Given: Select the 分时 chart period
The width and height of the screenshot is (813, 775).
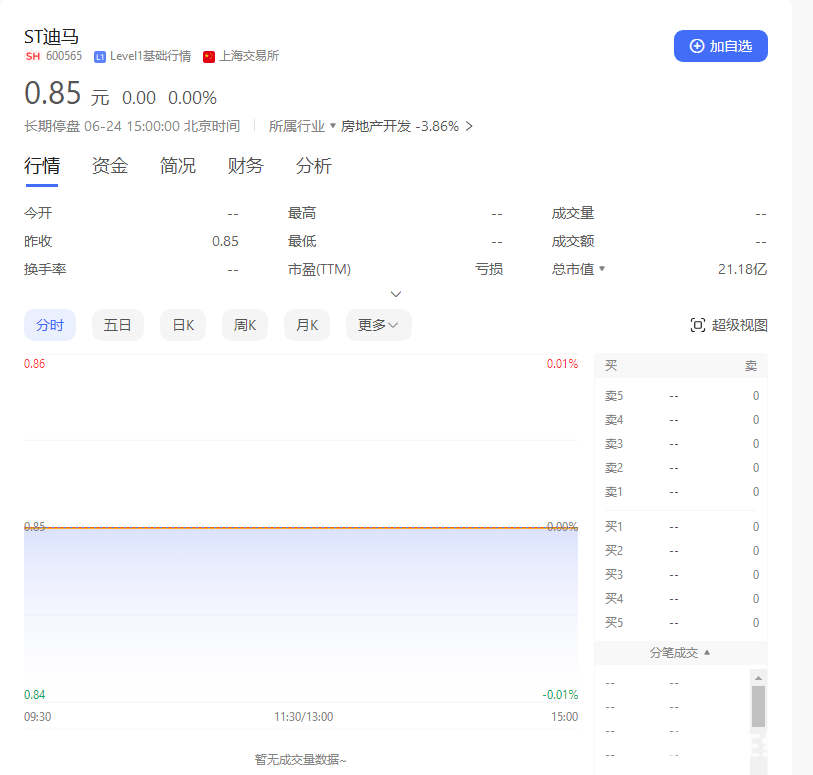Looking at the screenshot, I should tap(50, 325).
